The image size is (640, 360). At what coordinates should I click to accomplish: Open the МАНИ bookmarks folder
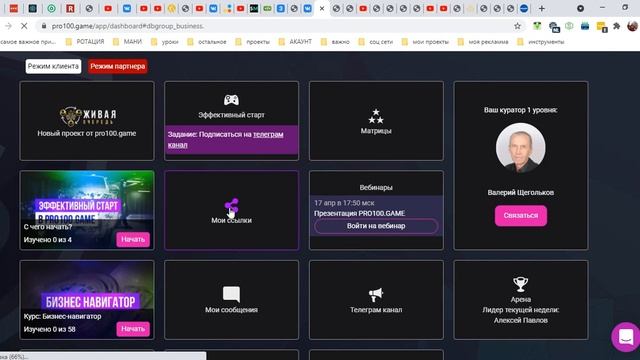(x=128, y=42)
